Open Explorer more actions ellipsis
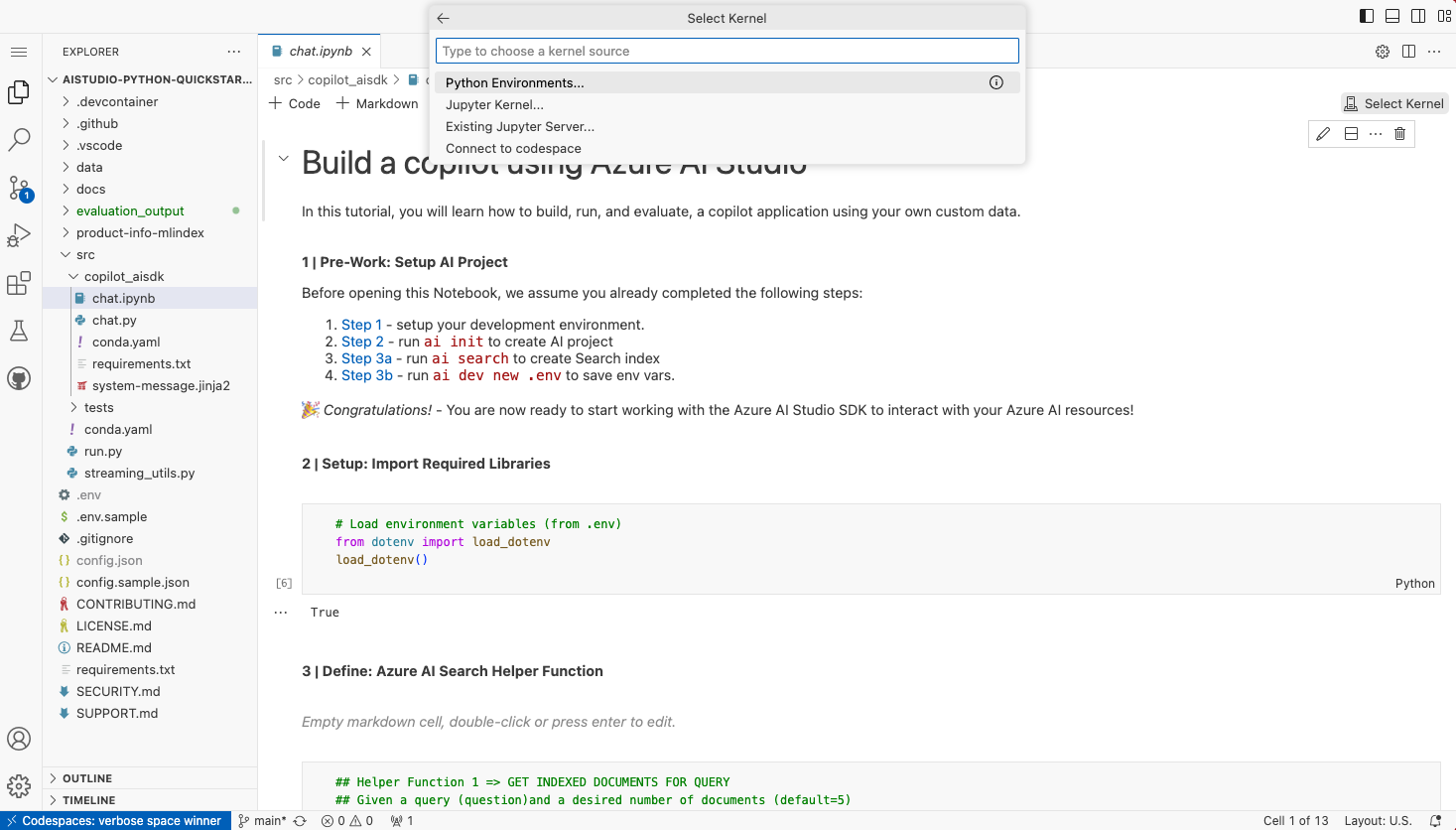The image size is (1456, 830). point(234,52)
